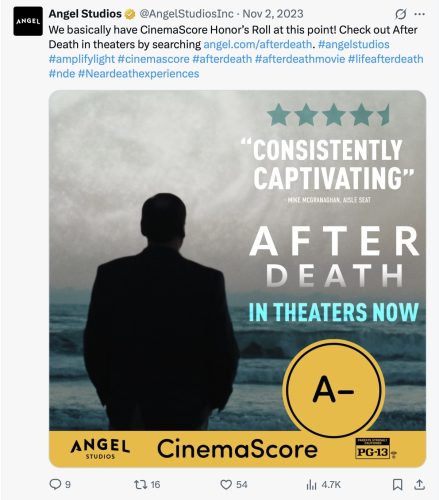439x500 pixels.
Task: Open the Nov 2, 2023 timestamp
Action: (x=273, y=14)
